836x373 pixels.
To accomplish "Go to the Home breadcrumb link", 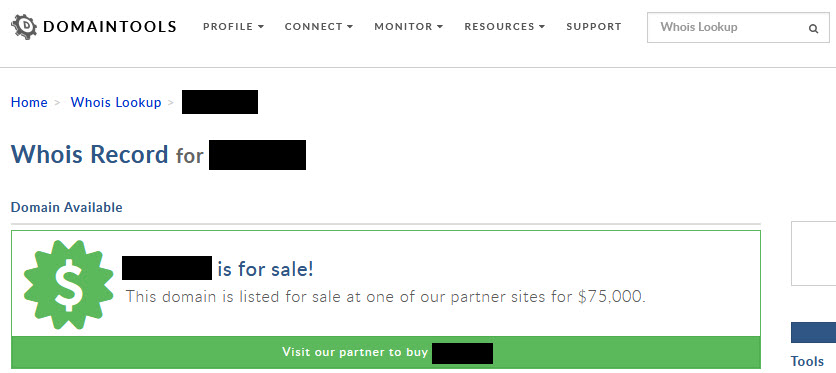I will click(29, 102).
